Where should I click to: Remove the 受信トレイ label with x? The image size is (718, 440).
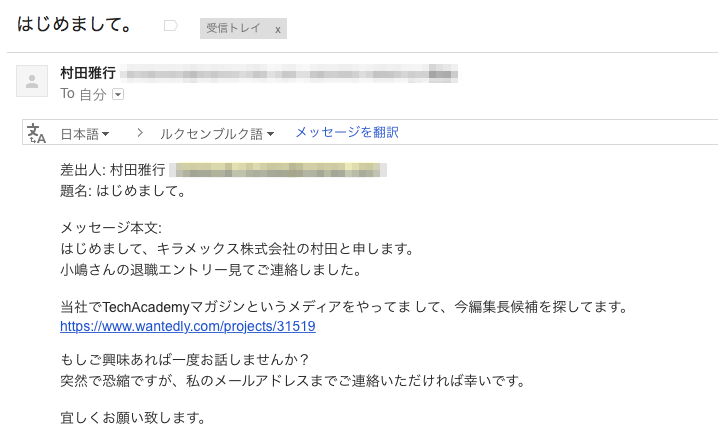point(277,30)
